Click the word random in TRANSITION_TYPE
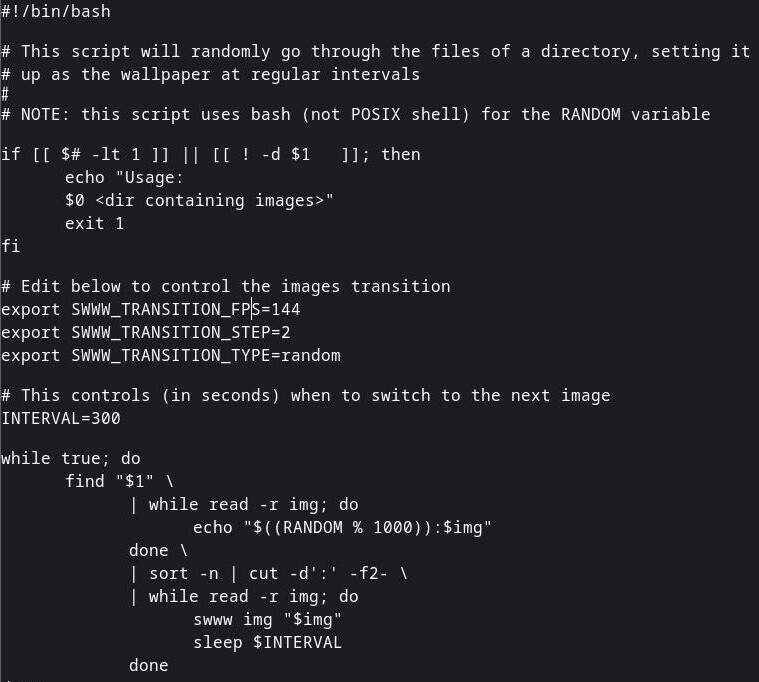Image resolution: width=759 pixels, height=682 pixels. pyautogui.click(x=311, y=356)
